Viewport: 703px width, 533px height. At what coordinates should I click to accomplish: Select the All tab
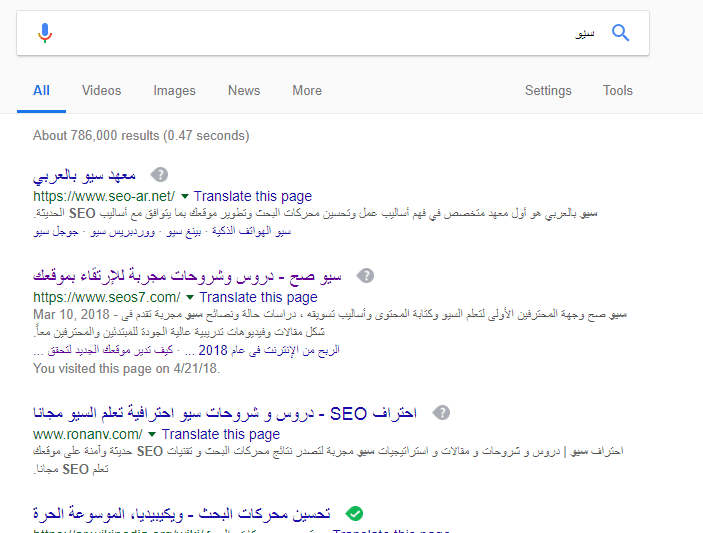(x=41, y=91)
